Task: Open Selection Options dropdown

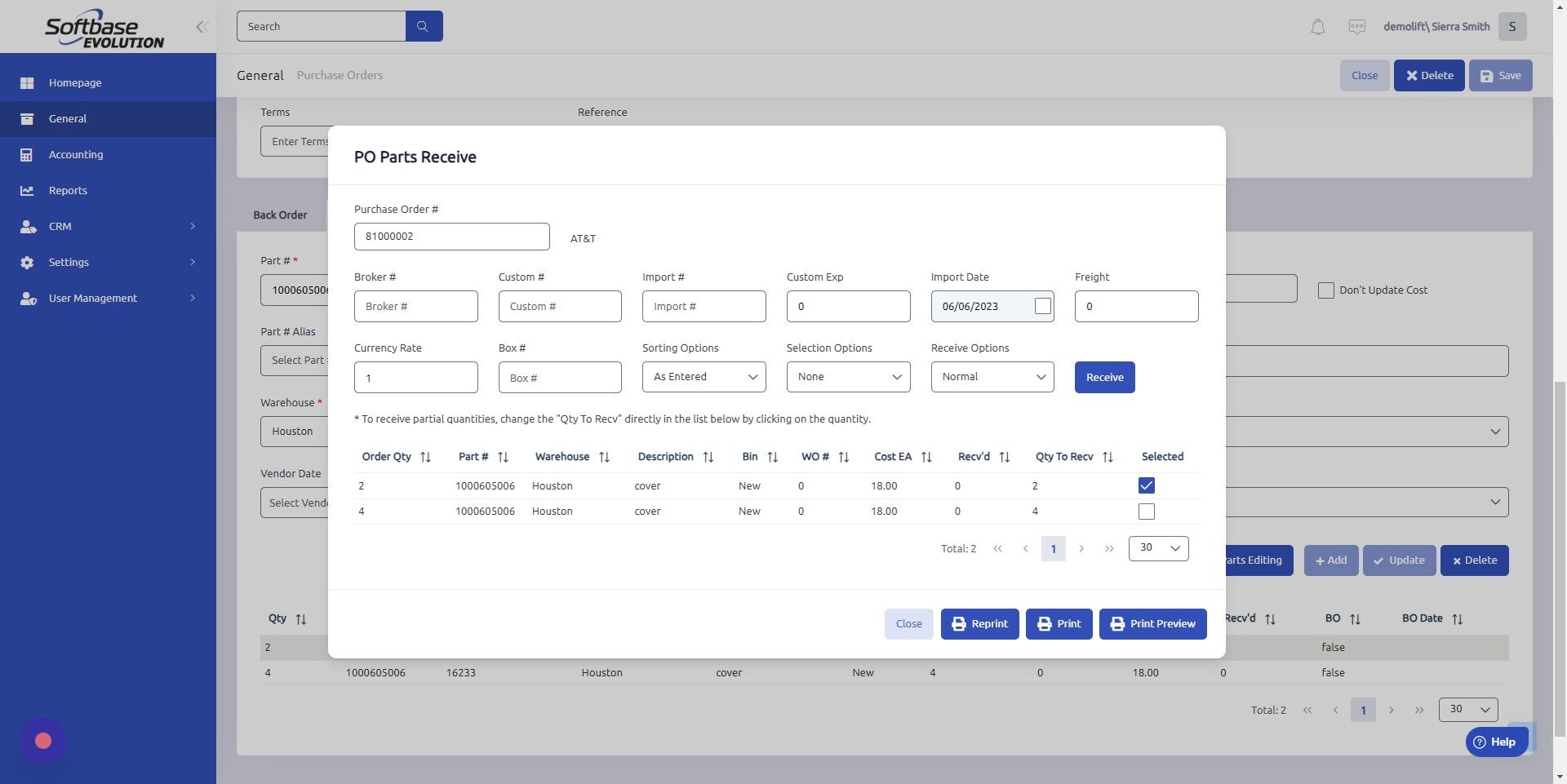Action: click(x=848, y=377)
